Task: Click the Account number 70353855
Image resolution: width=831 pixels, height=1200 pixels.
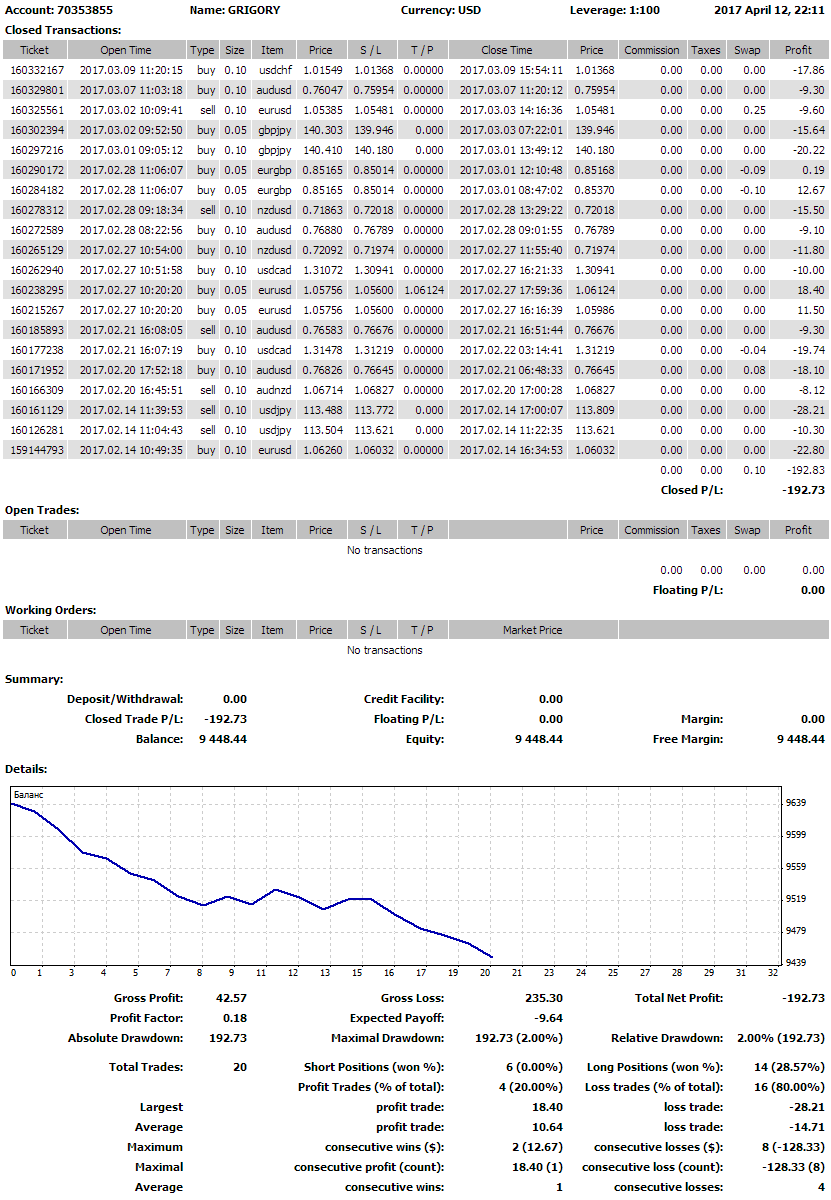Action: pyautogui.click(x=84, y=10)
